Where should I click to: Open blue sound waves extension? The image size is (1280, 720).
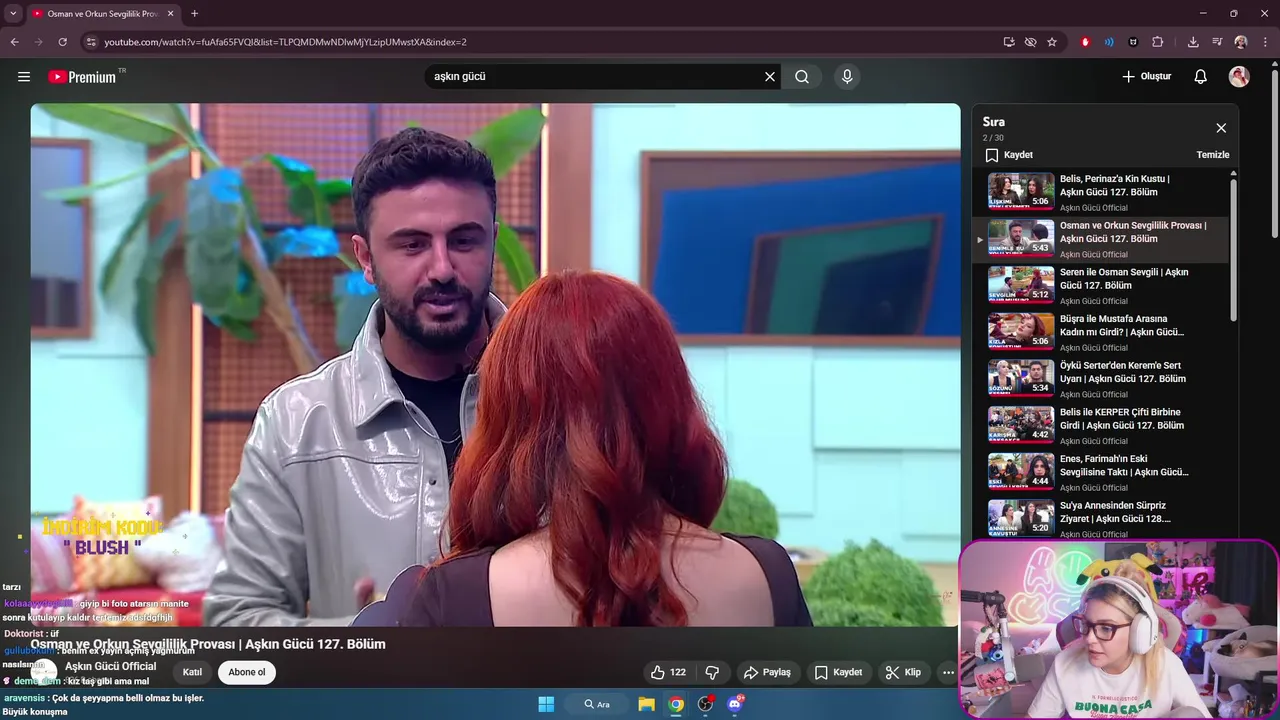click(x=1109, y=42)
